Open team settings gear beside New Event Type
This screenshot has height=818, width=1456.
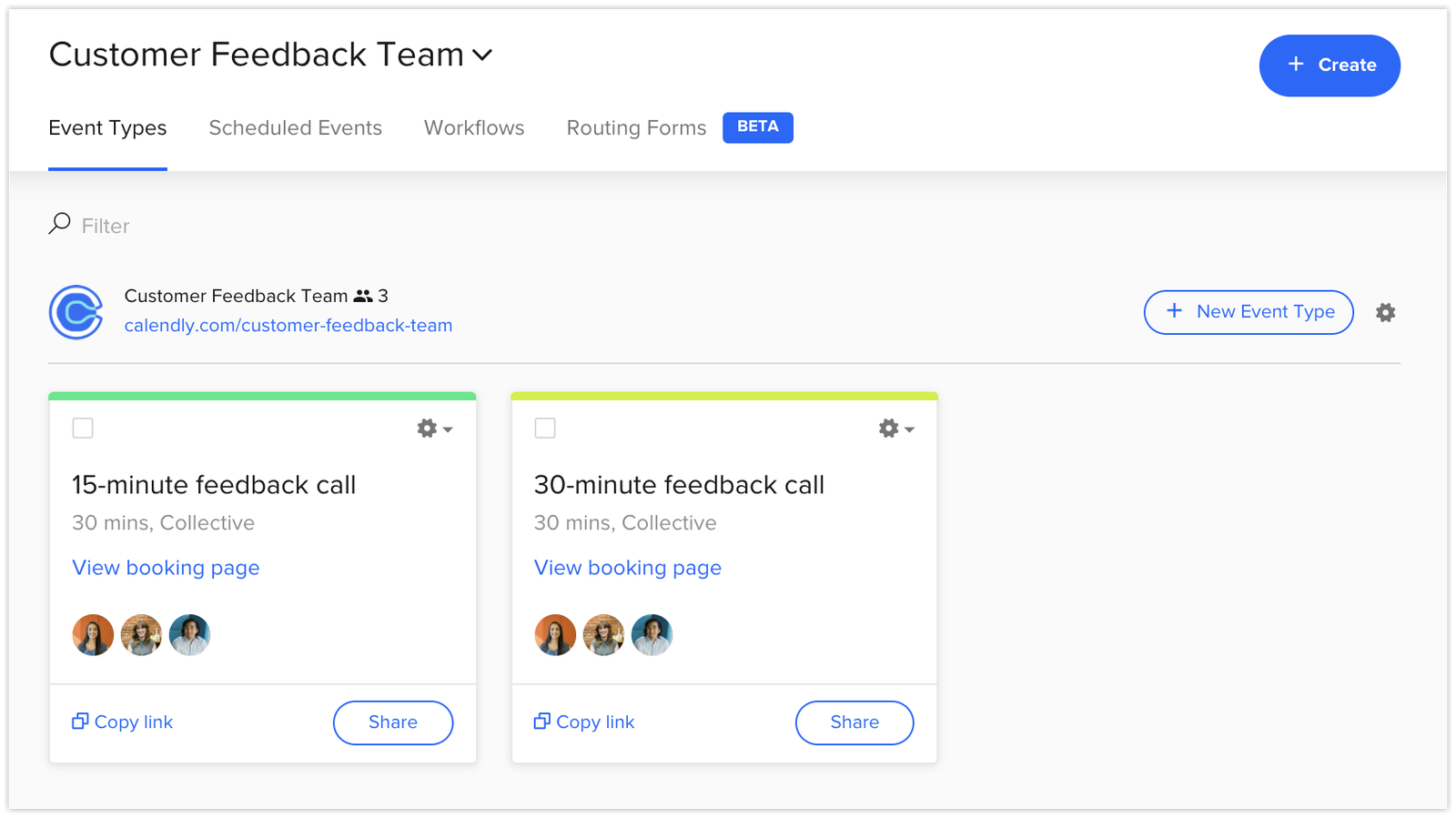click(x=1385, y=312)
